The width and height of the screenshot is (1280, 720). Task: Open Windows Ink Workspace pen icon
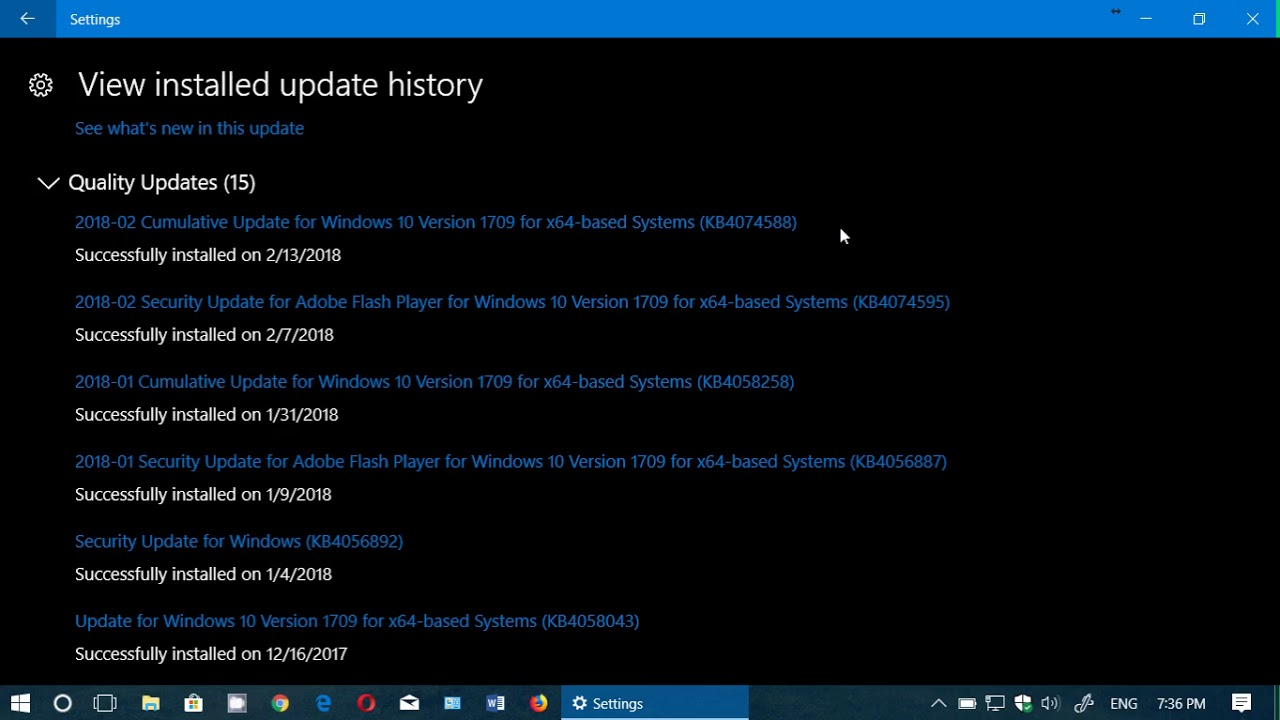point(1084,703)
